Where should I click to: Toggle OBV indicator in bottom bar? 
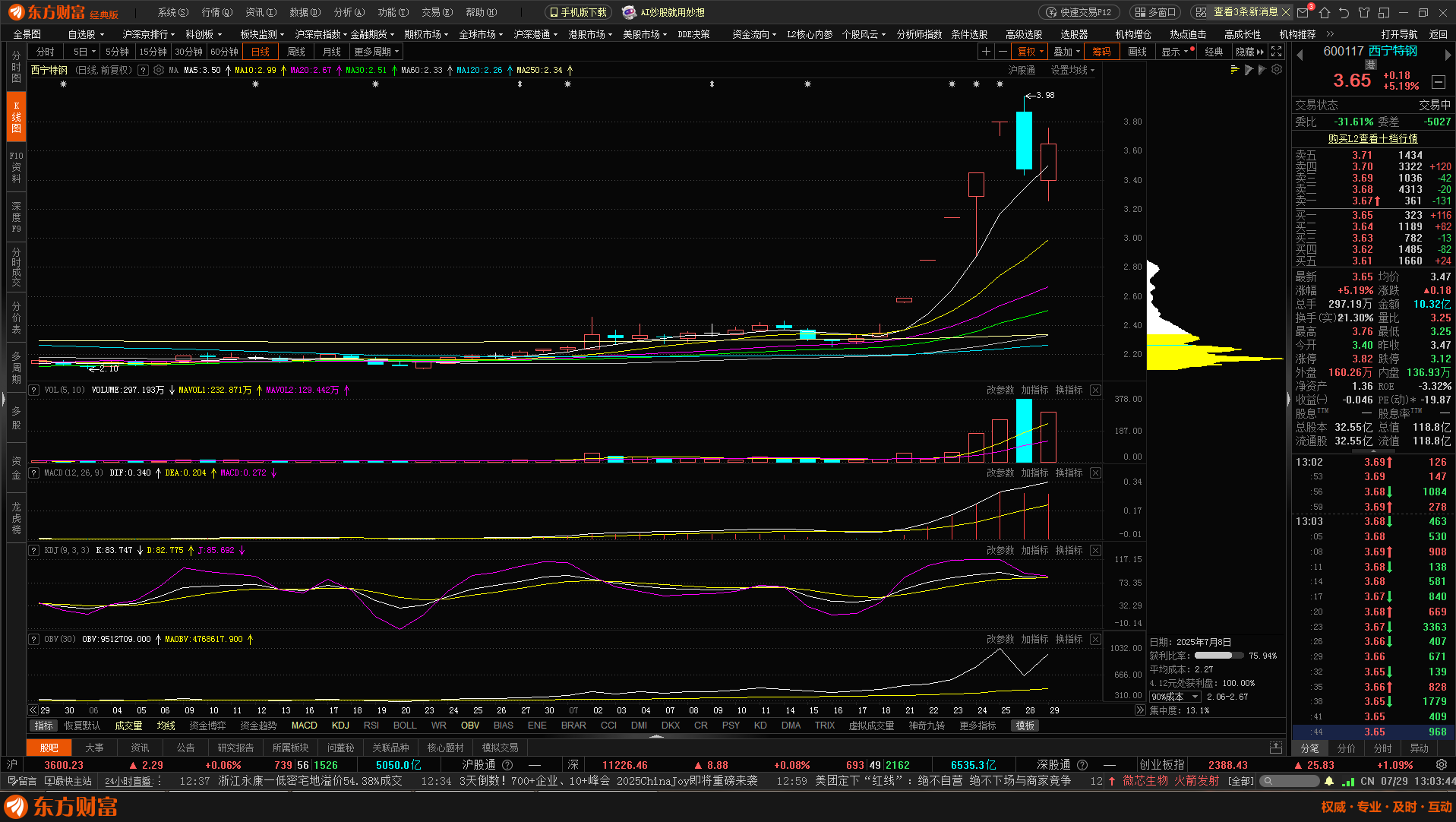point(470,726)
